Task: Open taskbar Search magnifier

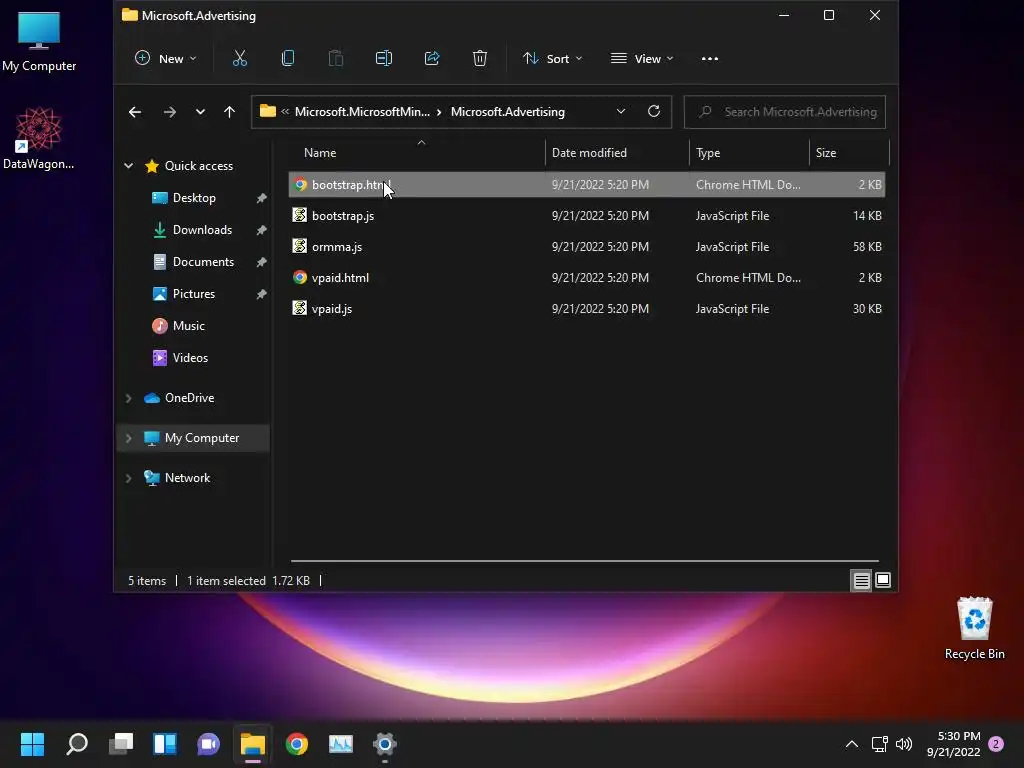Action: pyautogui.click(x=77, y=744)
